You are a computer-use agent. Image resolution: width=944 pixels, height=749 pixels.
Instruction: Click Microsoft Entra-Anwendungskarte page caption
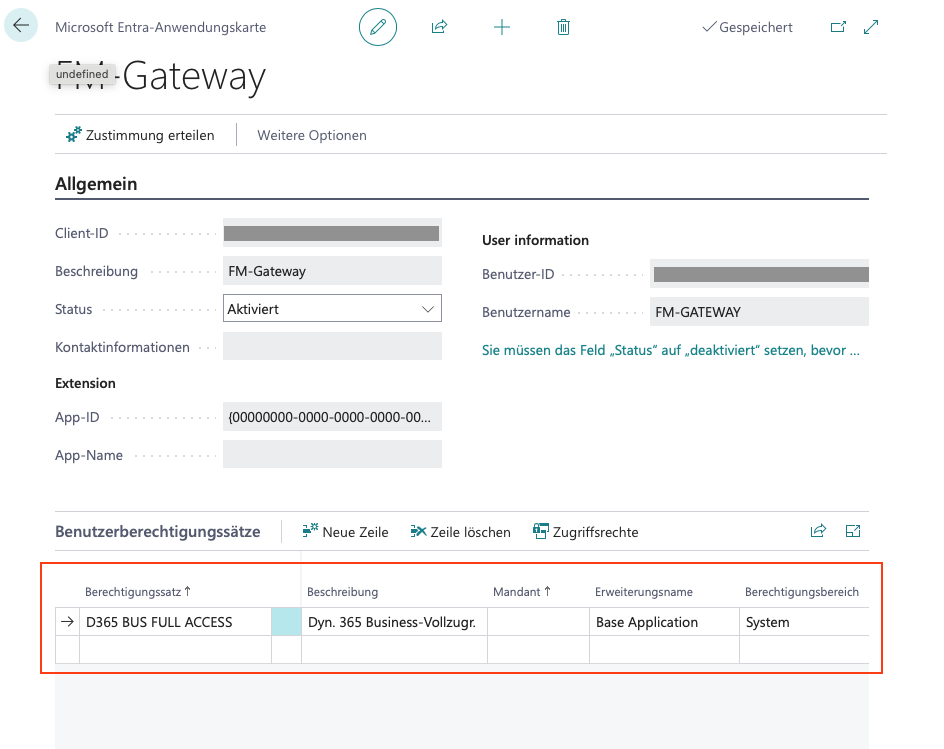161,27
